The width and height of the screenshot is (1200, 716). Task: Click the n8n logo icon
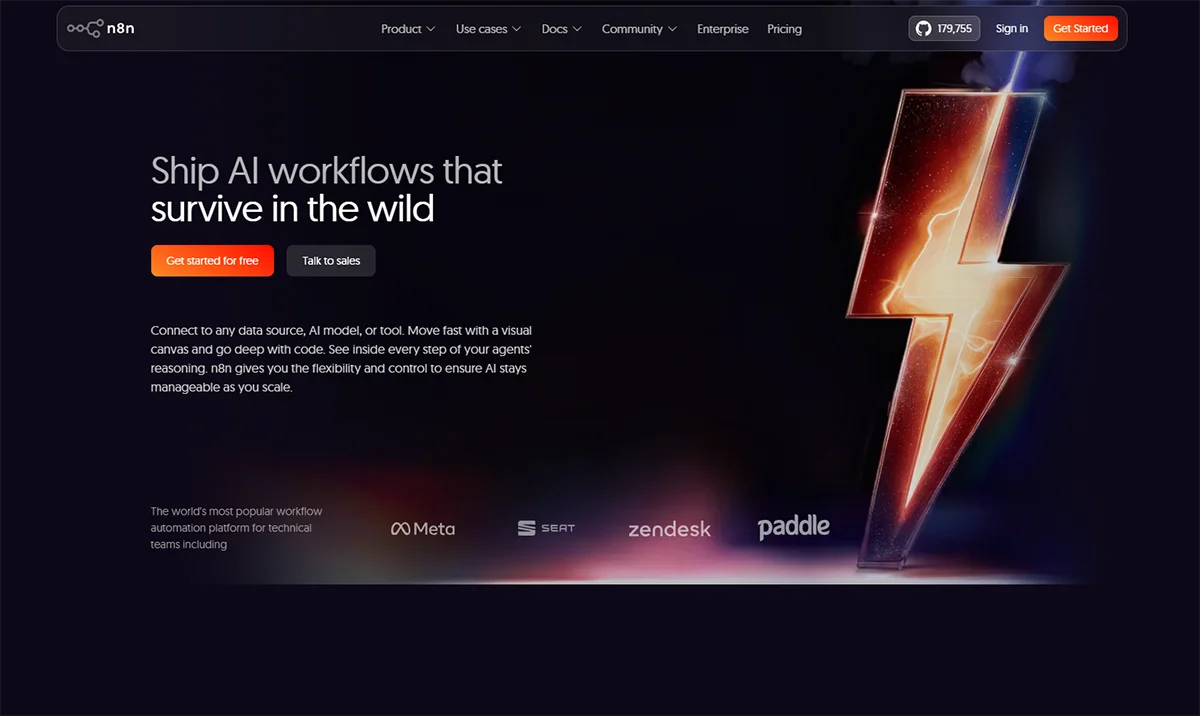(85, 29)
